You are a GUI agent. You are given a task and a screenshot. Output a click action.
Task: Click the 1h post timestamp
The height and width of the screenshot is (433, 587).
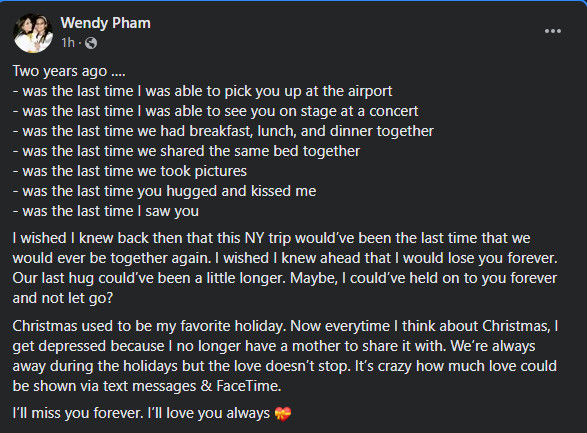click(68, 43)
